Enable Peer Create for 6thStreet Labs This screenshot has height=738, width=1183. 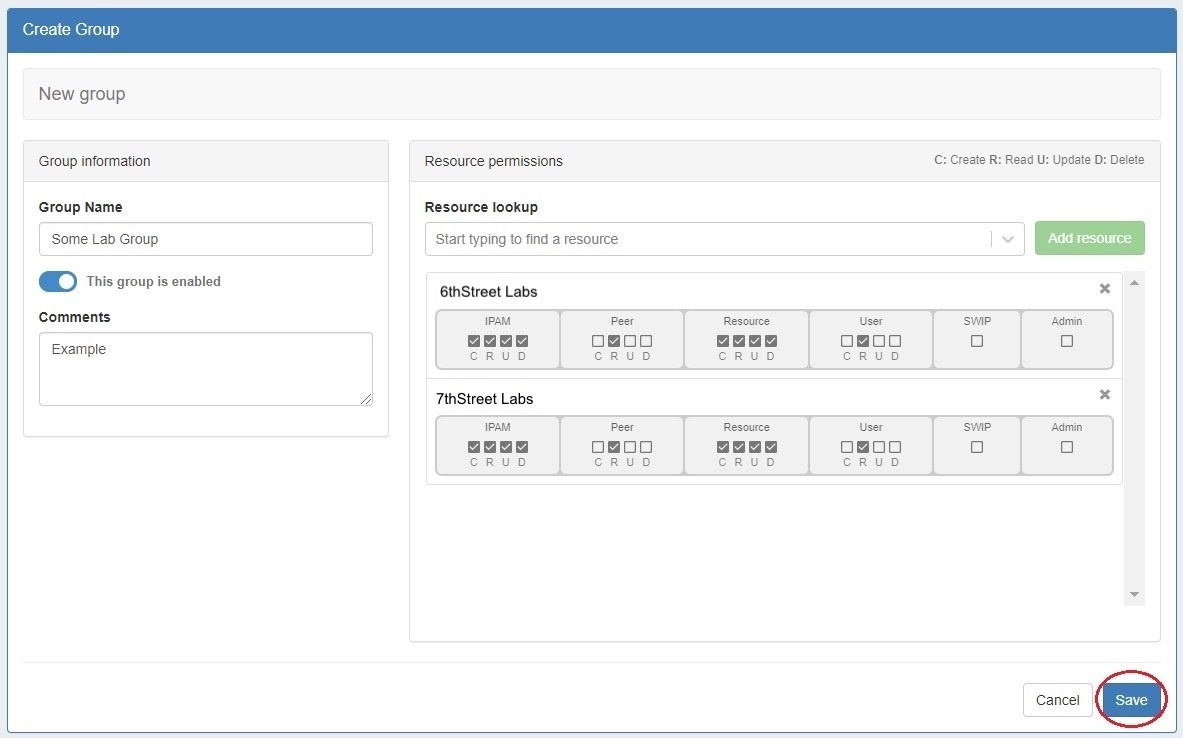tap(598, 341)
